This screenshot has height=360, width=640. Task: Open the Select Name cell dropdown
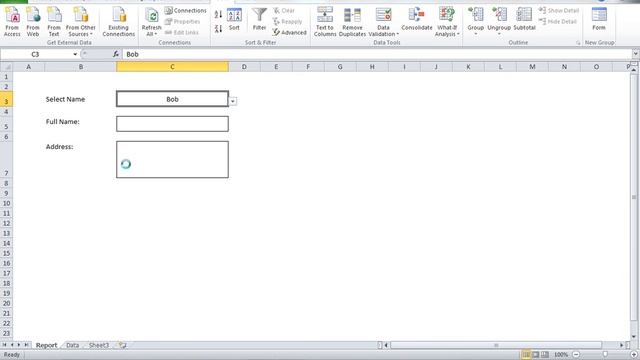[233, 101]
